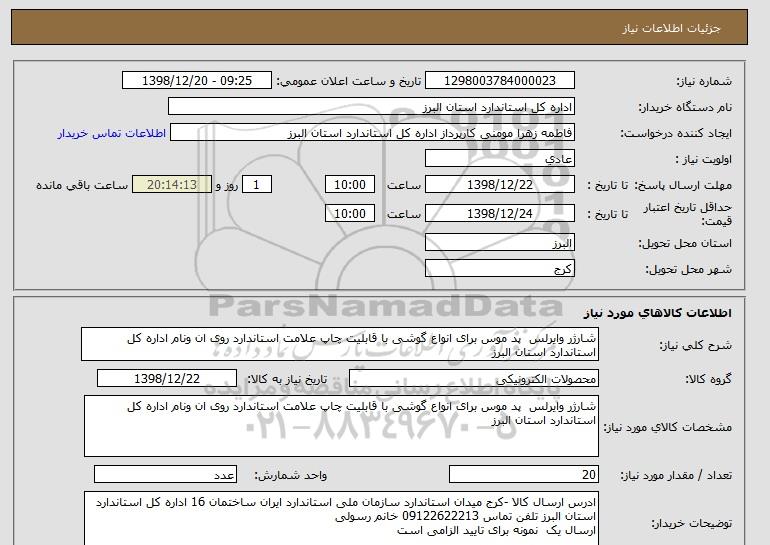The width and height of the screenshot is (770, 545).
Task: Click the تاریخ و ساعت اعلان عمومی label
Action: 349,82
